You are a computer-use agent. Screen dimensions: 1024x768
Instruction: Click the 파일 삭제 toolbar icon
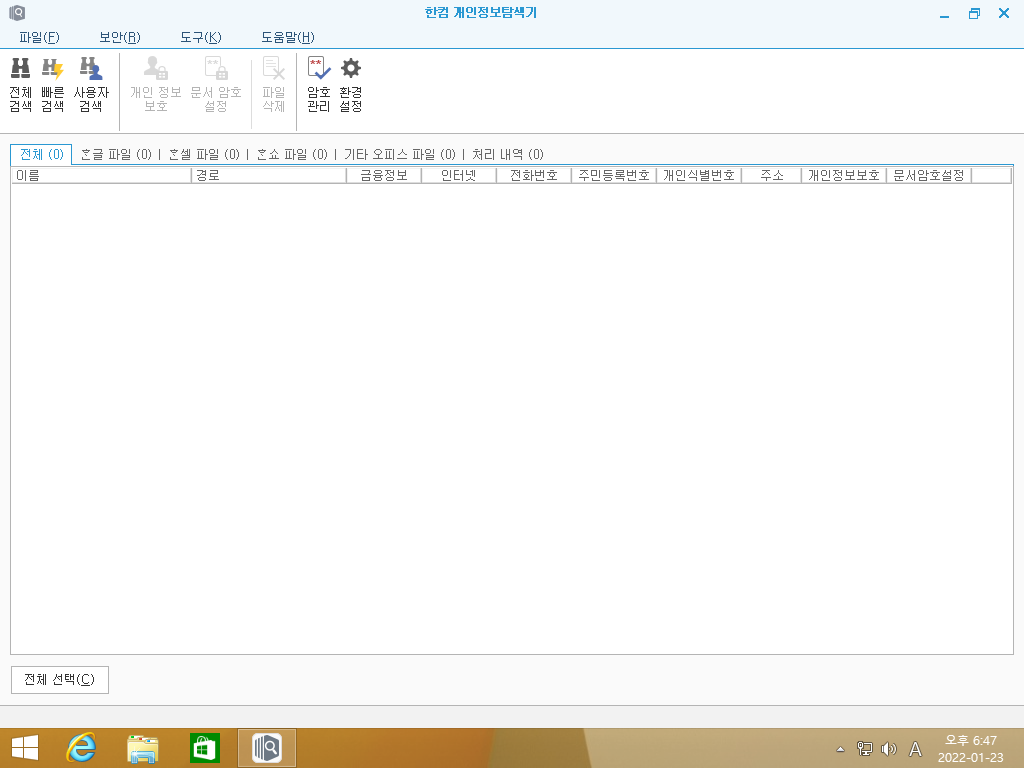coord(274,85)
